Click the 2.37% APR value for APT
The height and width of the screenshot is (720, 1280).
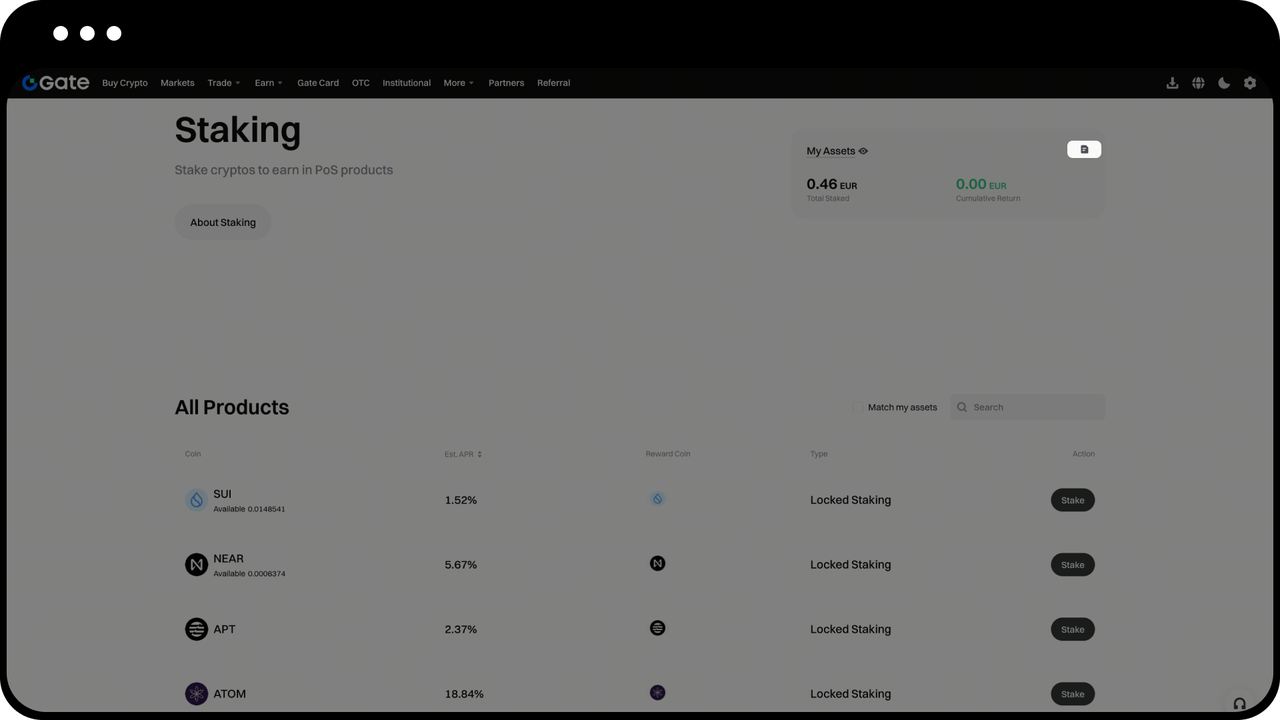pyautogui.click(x=461, y=629)
